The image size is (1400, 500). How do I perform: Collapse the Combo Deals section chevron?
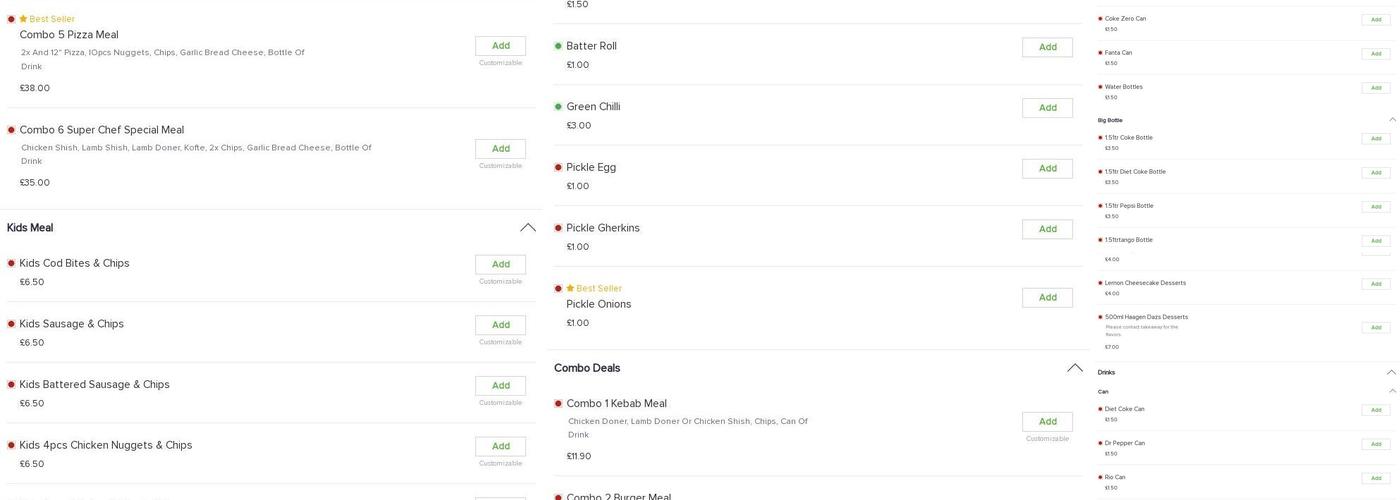click(x=1075, y=368)
